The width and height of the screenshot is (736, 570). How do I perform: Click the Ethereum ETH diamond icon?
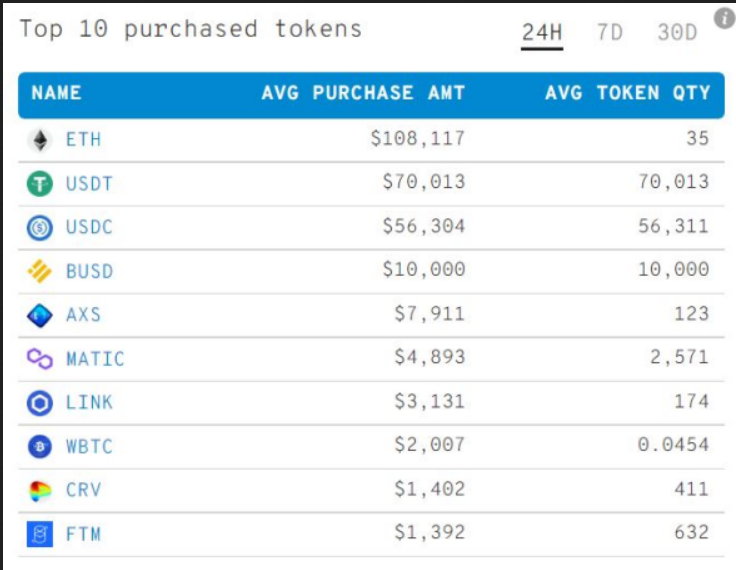(x=40, y=140)
